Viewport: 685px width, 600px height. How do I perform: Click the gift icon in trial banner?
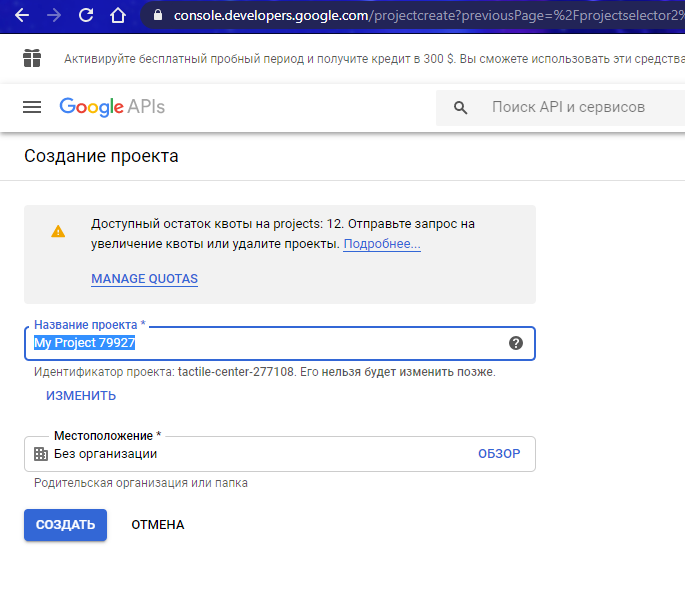tap(32, 58)
